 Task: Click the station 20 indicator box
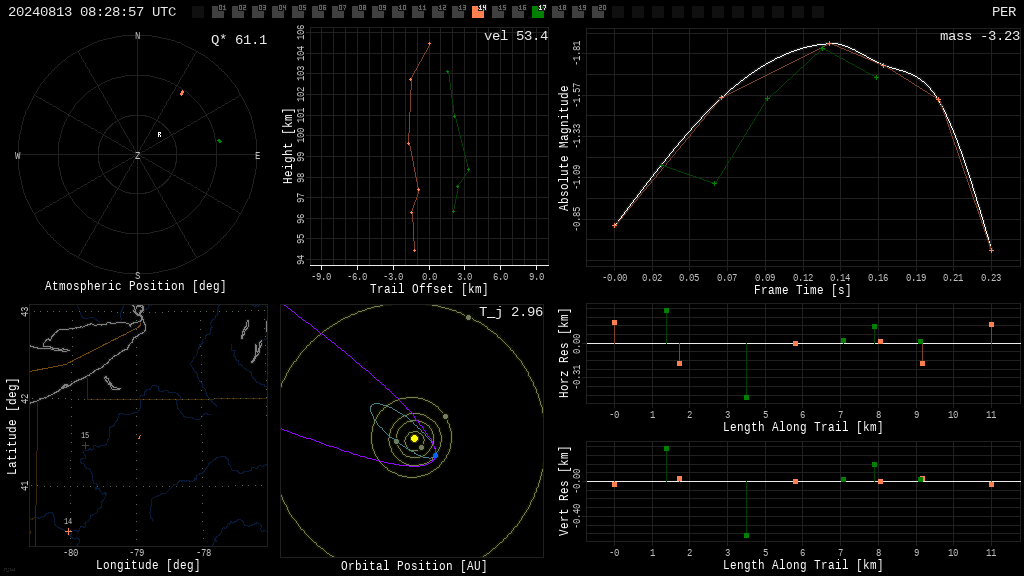point(598,12)
